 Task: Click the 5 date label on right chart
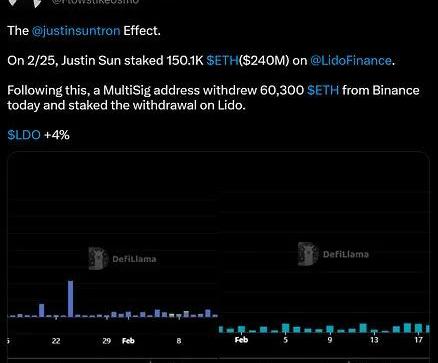tap(285, 340)
